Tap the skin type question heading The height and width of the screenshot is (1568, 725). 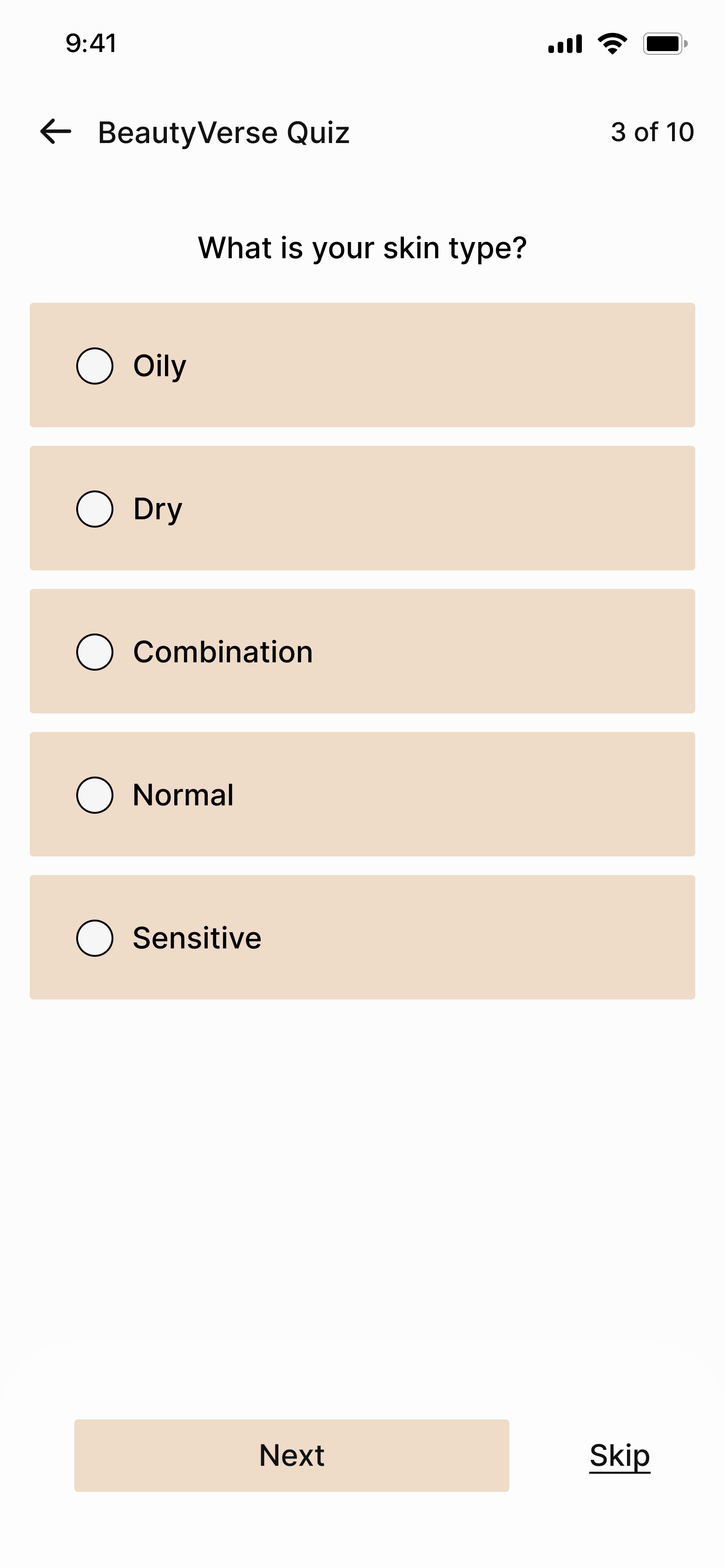pyautogui.click(x=362, y=248)
